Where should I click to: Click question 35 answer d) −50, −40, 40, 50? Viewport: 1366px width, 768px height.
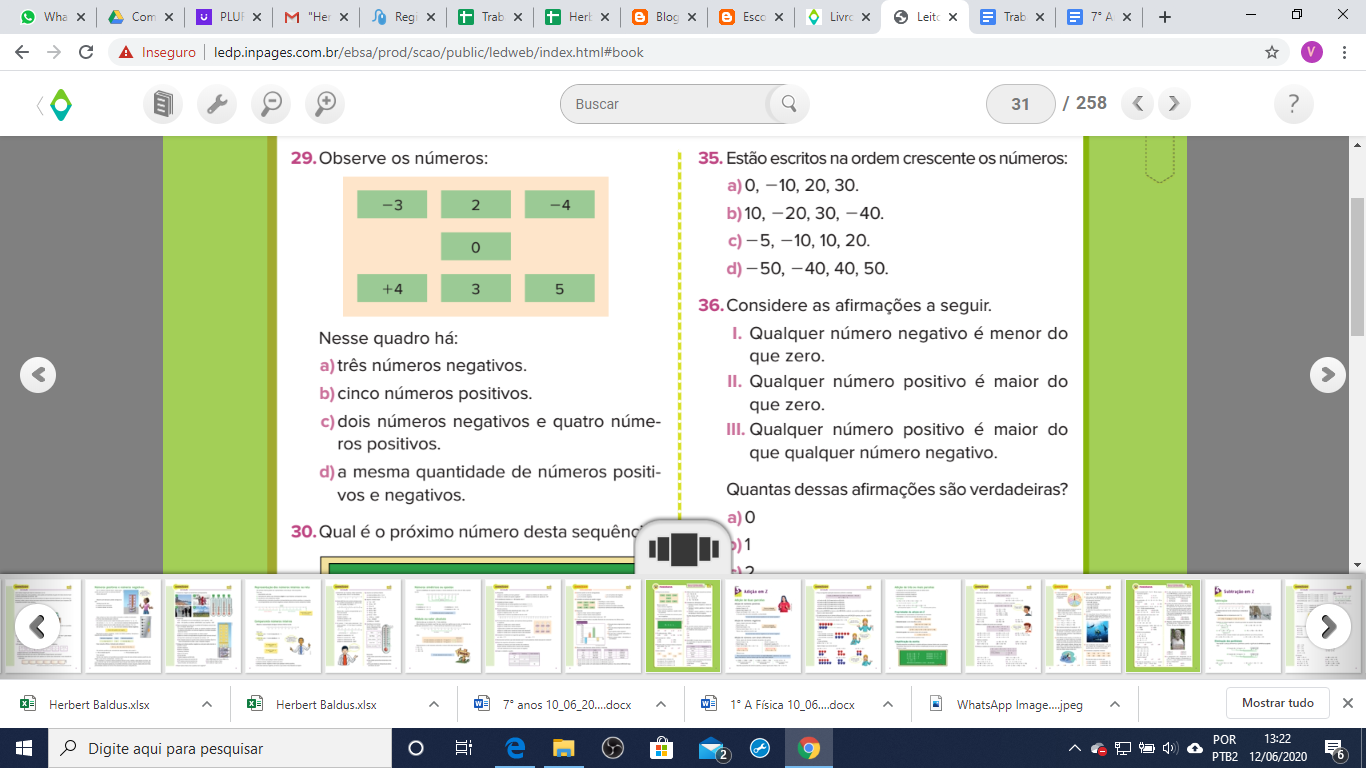click(808, 268)
